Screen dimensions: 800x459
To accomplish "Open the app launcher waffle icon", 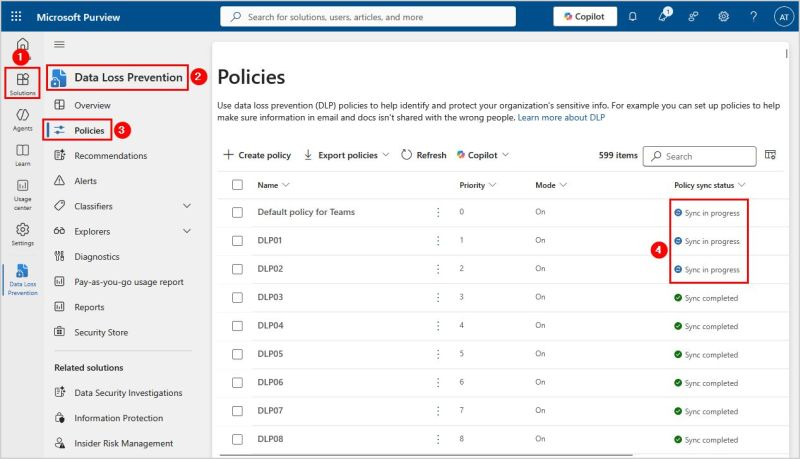I will (x=16, y=16).
